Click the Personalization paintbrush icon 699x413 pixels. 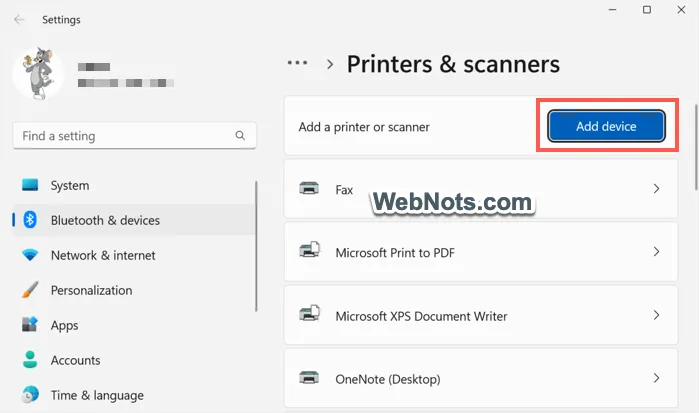click(30, 290)
